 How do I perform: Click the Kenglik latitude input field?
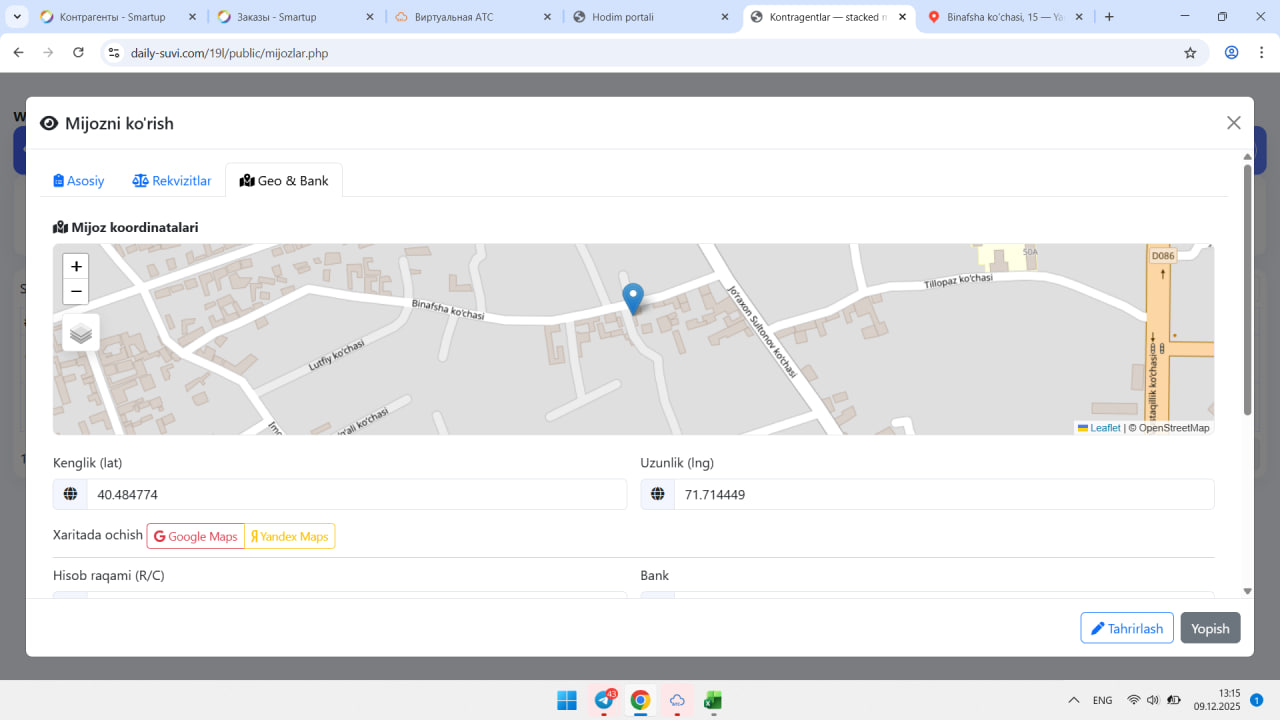[x=356, y=494]
